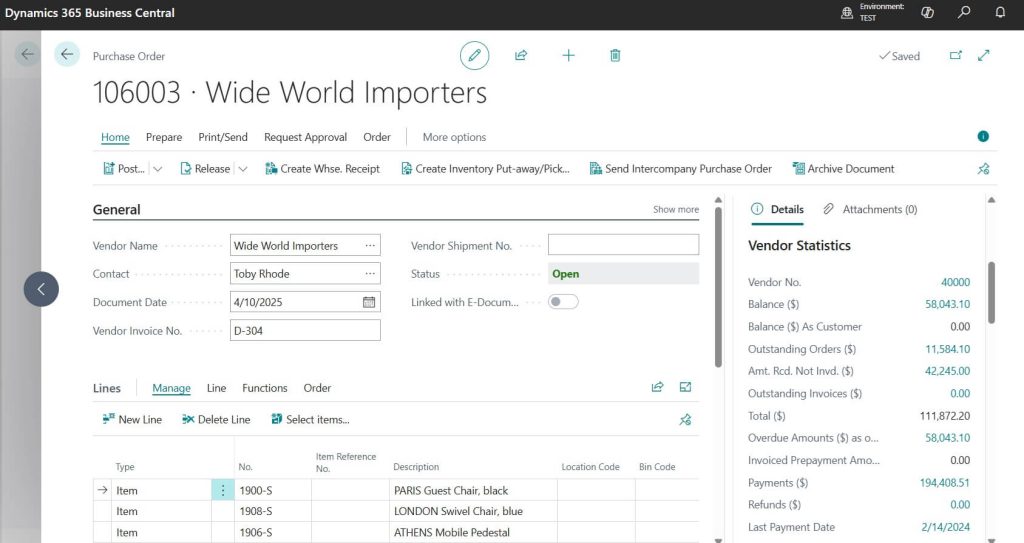Click the Archive Document button
Viewport: 1024px width, 543px height.
point(843,169)
